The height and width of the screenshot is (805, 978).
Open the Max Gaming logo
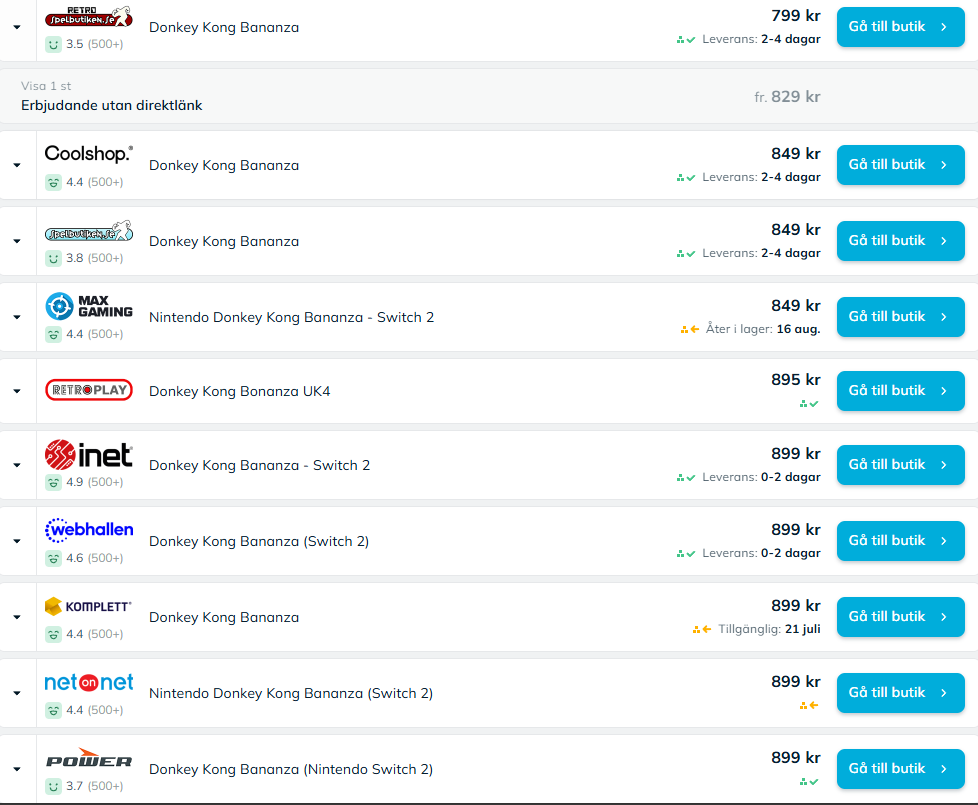(89, 306)
